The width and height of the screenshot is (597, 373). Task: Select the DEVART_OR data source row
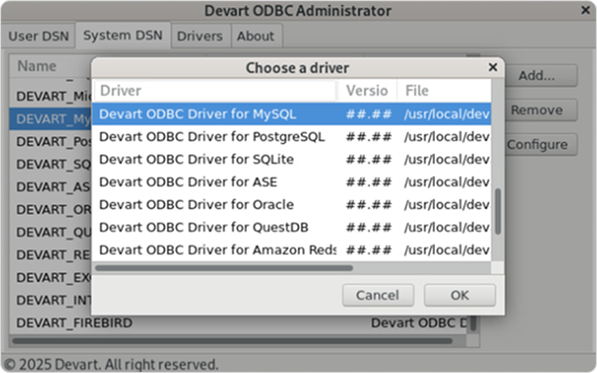[51, 210]
